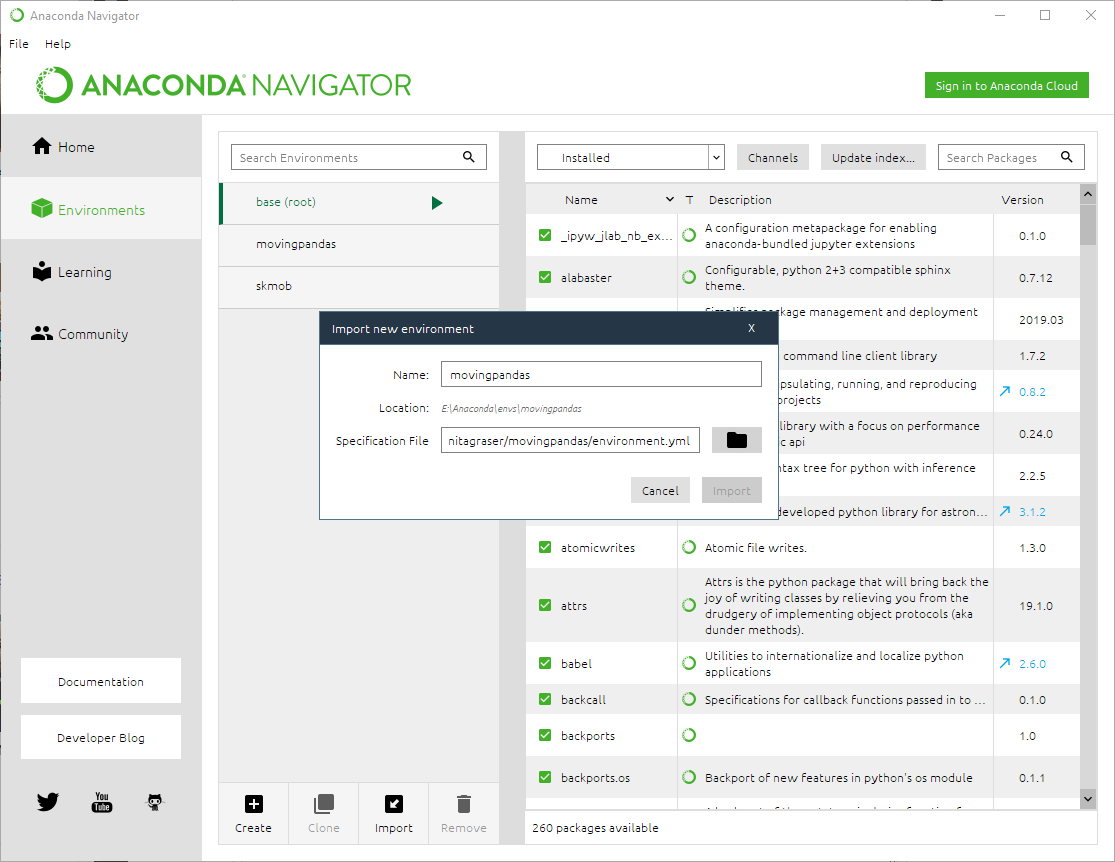Click the Import button in the dialog
Viewport: 1115px width, 862px height.
click(x=732, y=490)
